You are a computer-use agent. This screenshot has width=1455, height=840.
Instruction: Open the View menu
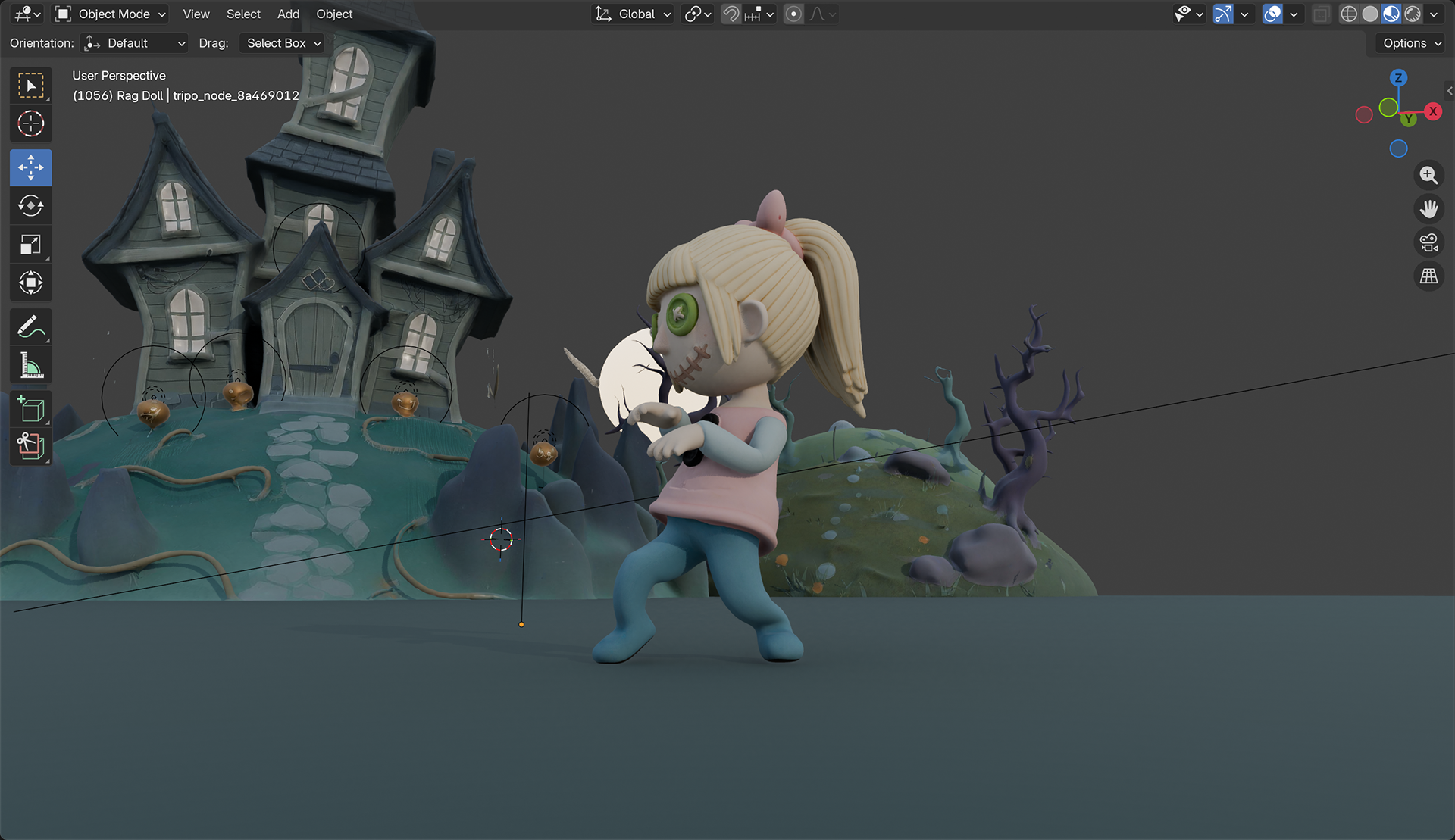pyautogui.click(x=196, y=14)
